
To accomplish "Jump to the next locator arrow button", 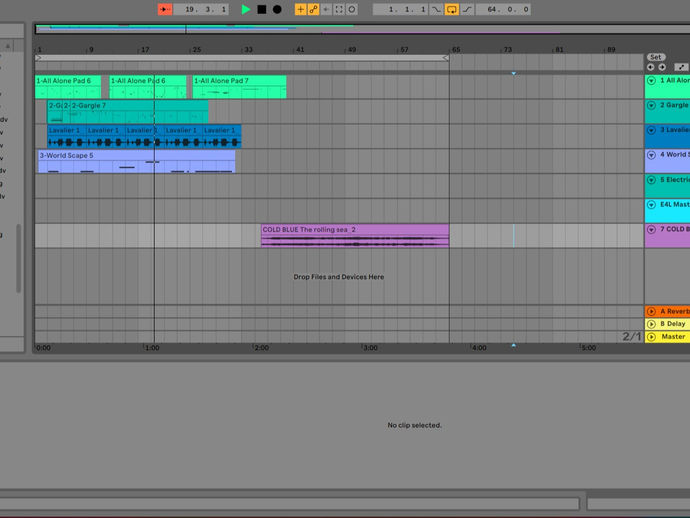I will point(662,67).
